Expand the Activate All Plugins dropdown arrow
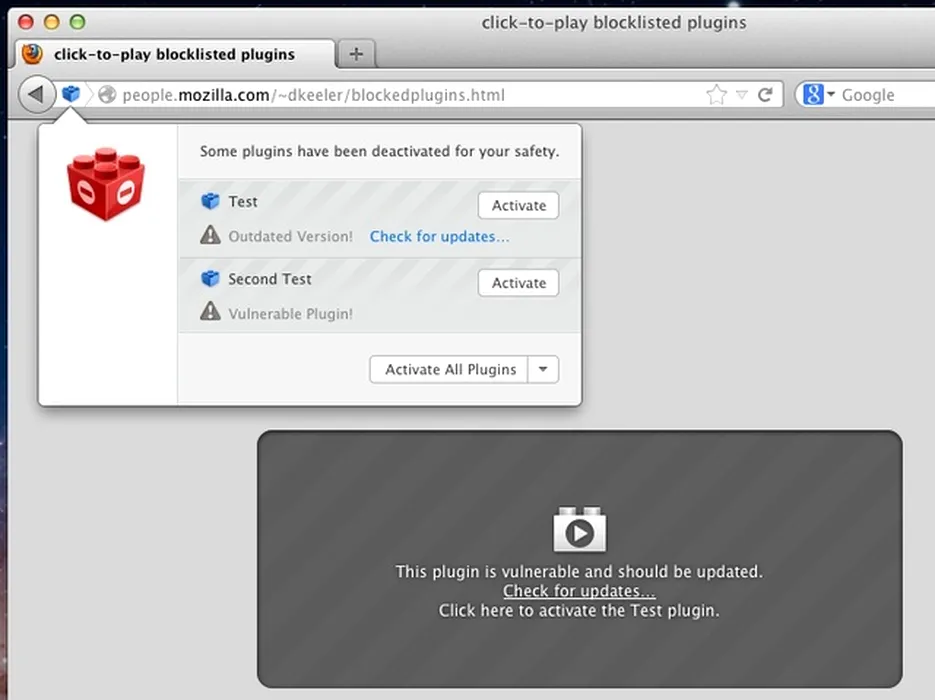Image resolution: width=935 pixels, height=700 pixels. pos(543,369)
